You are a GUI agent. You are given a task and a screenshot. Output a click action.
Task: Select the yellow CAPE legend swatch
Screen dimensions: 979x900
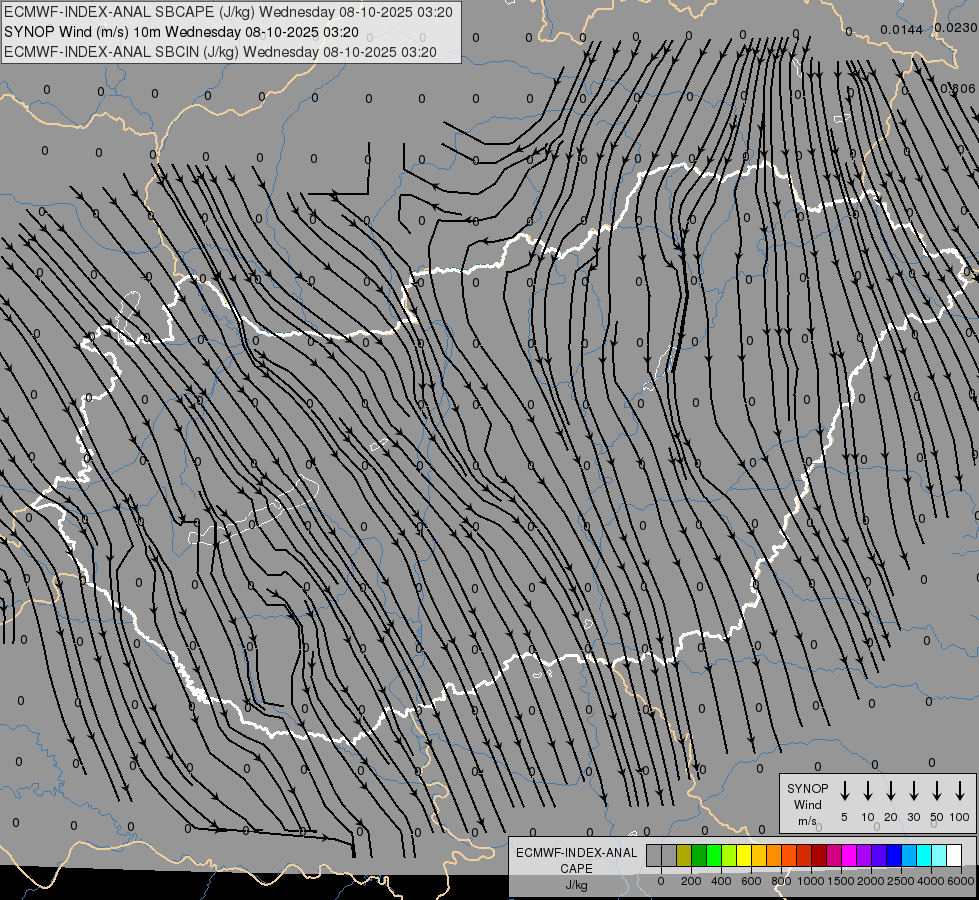point(744,855)
